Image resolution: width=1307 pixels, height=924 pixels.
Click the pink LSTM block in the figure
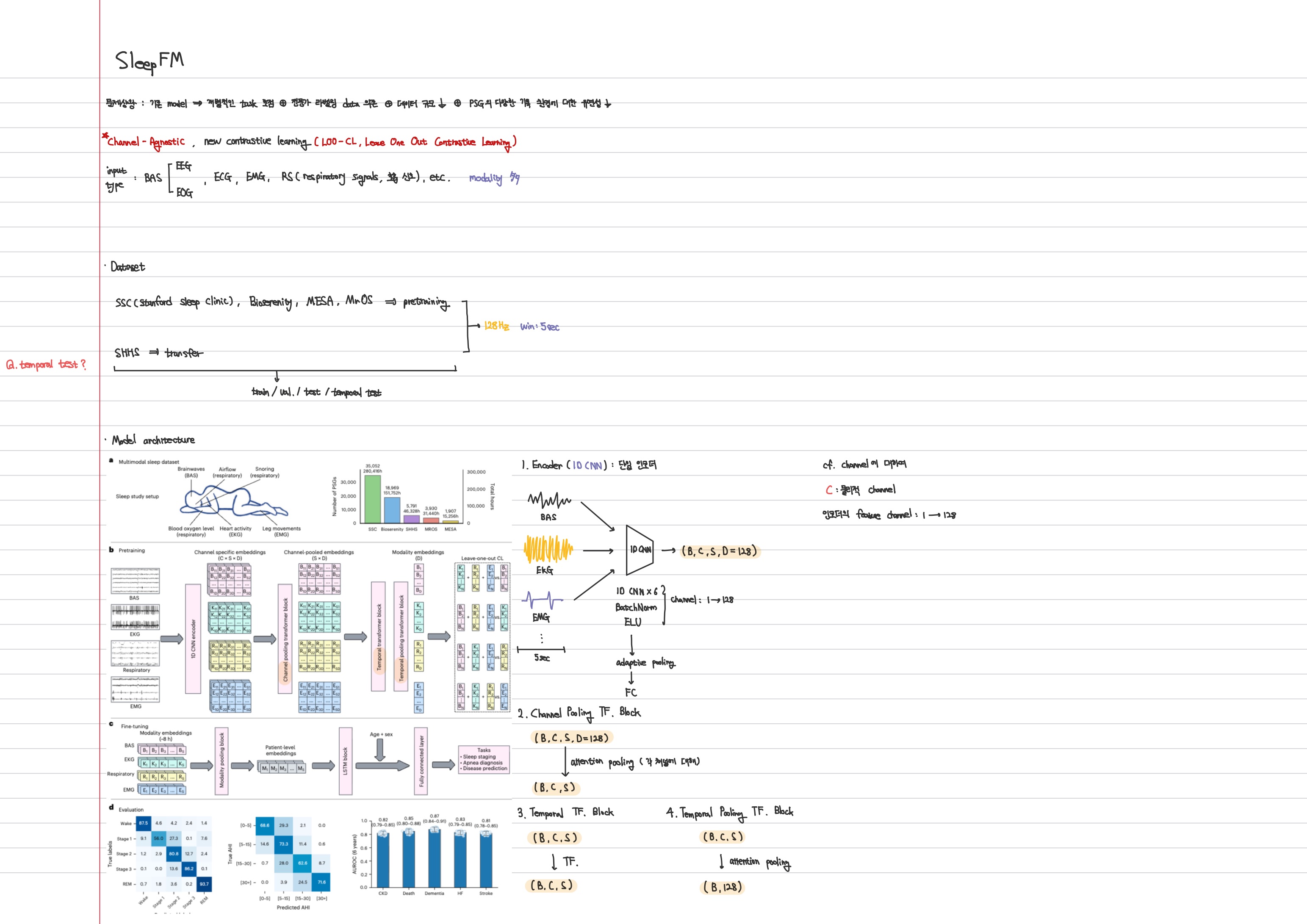pyautogui.click(x=345, y=761)
